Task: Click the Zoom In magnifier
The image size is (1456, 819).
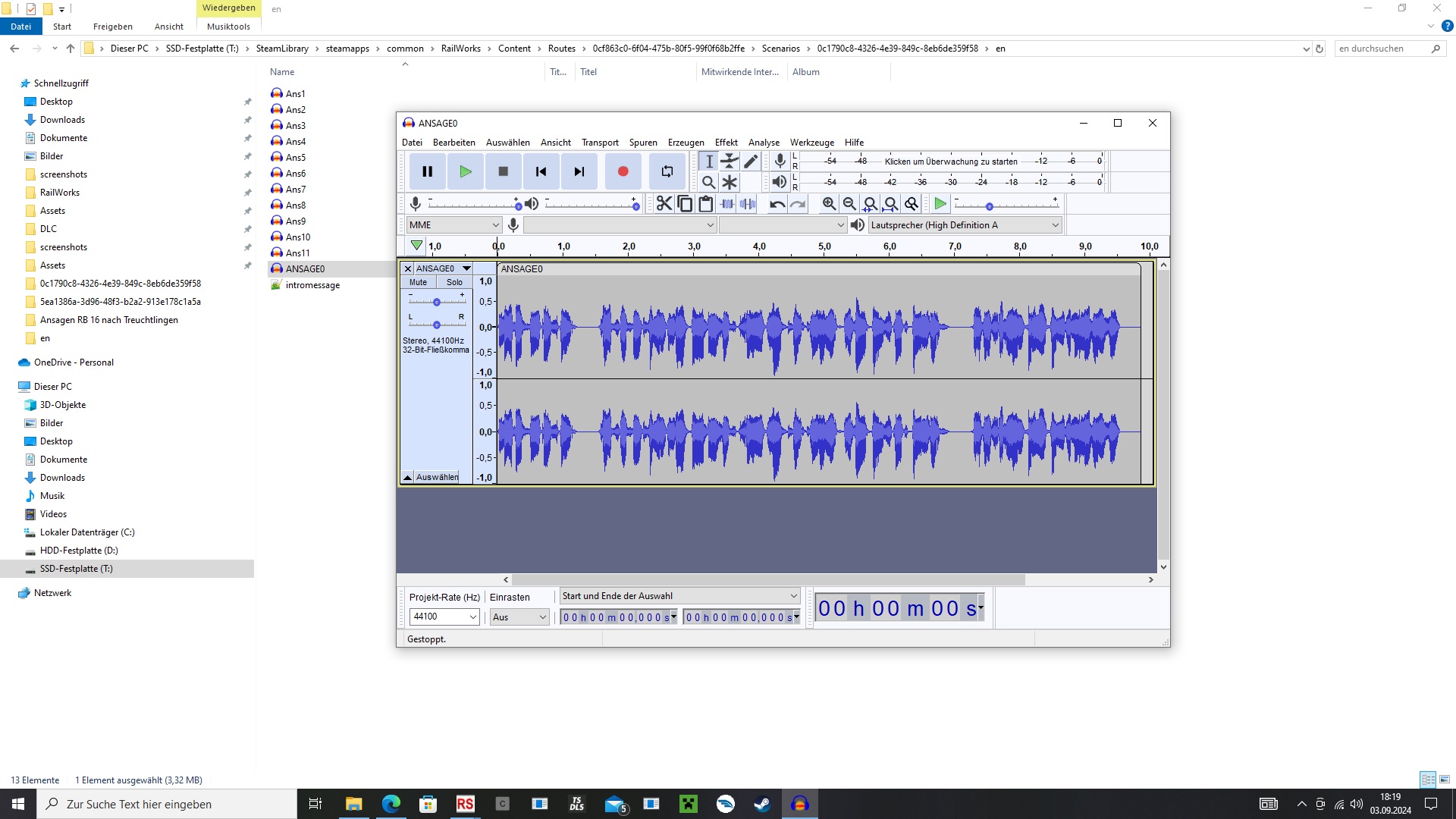Action: pos(829,204)
